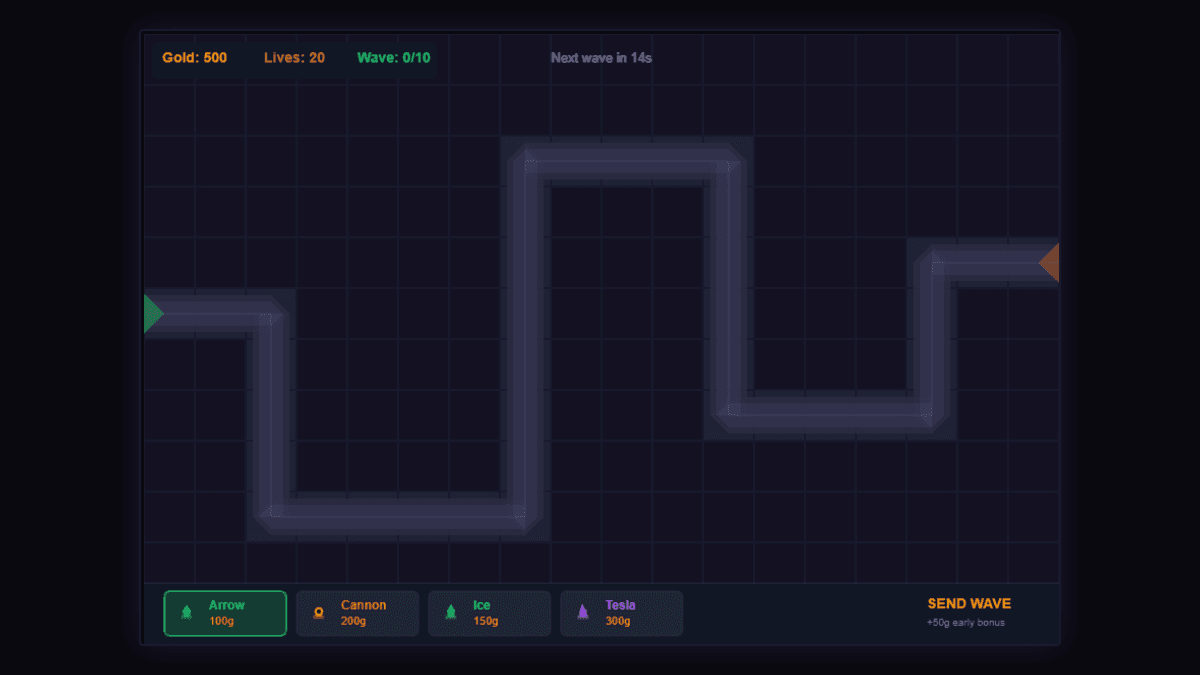The image size is (1200, 675).
Task: Select the Arrow tower icon
Action: [187, 613]
